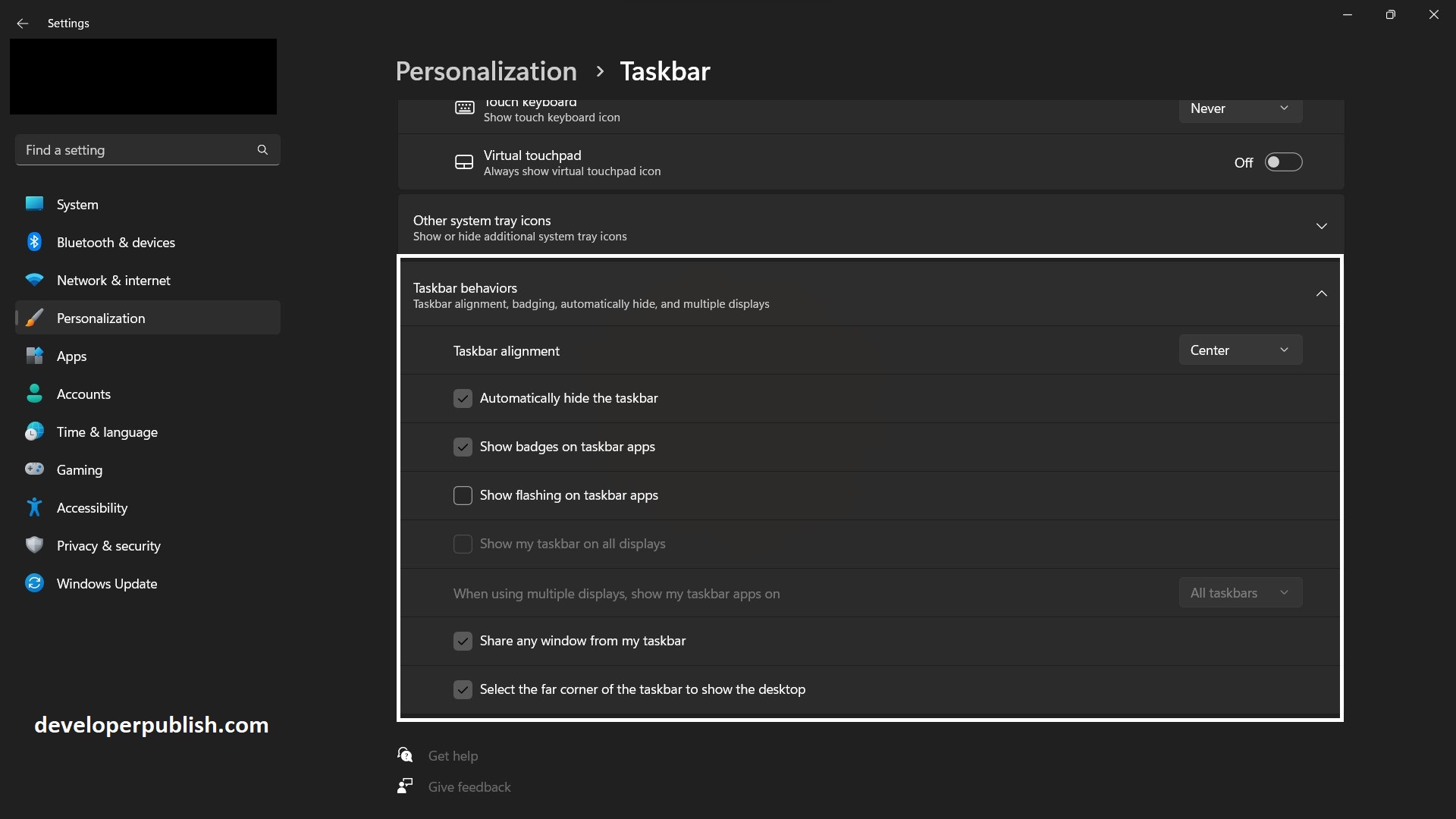Open the Never dropdown for Touch keyboard

pos(1240,108)
